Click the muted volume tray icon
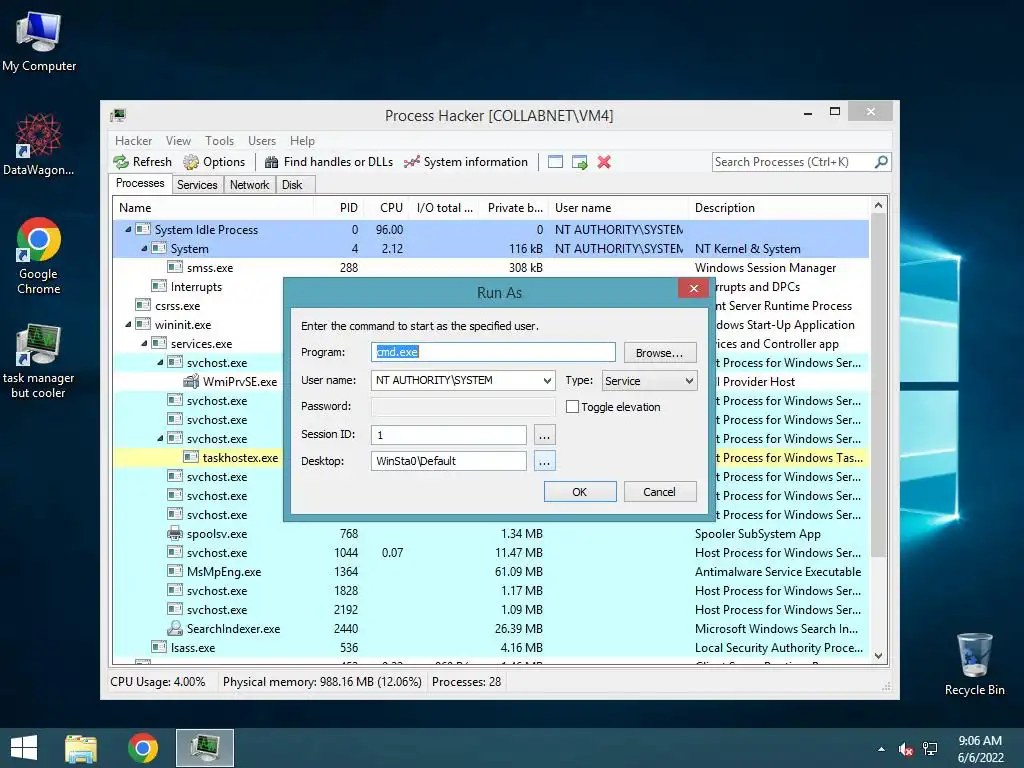The height and width of the screenshot is (768, 1024). [906, 749]
